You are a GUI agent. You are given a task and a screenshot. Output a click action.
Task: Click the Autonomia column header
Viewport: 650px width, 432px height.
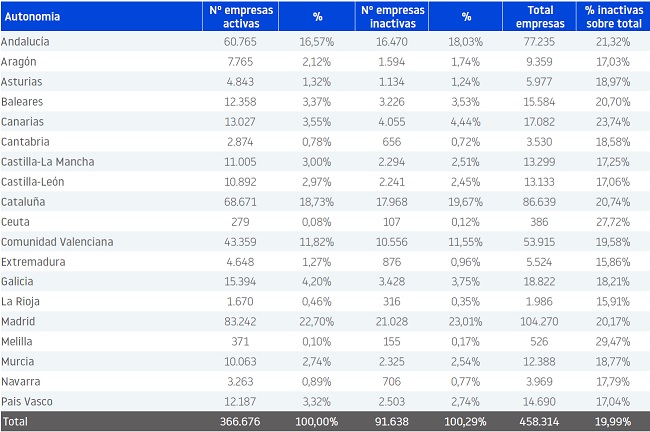(32, 17)
